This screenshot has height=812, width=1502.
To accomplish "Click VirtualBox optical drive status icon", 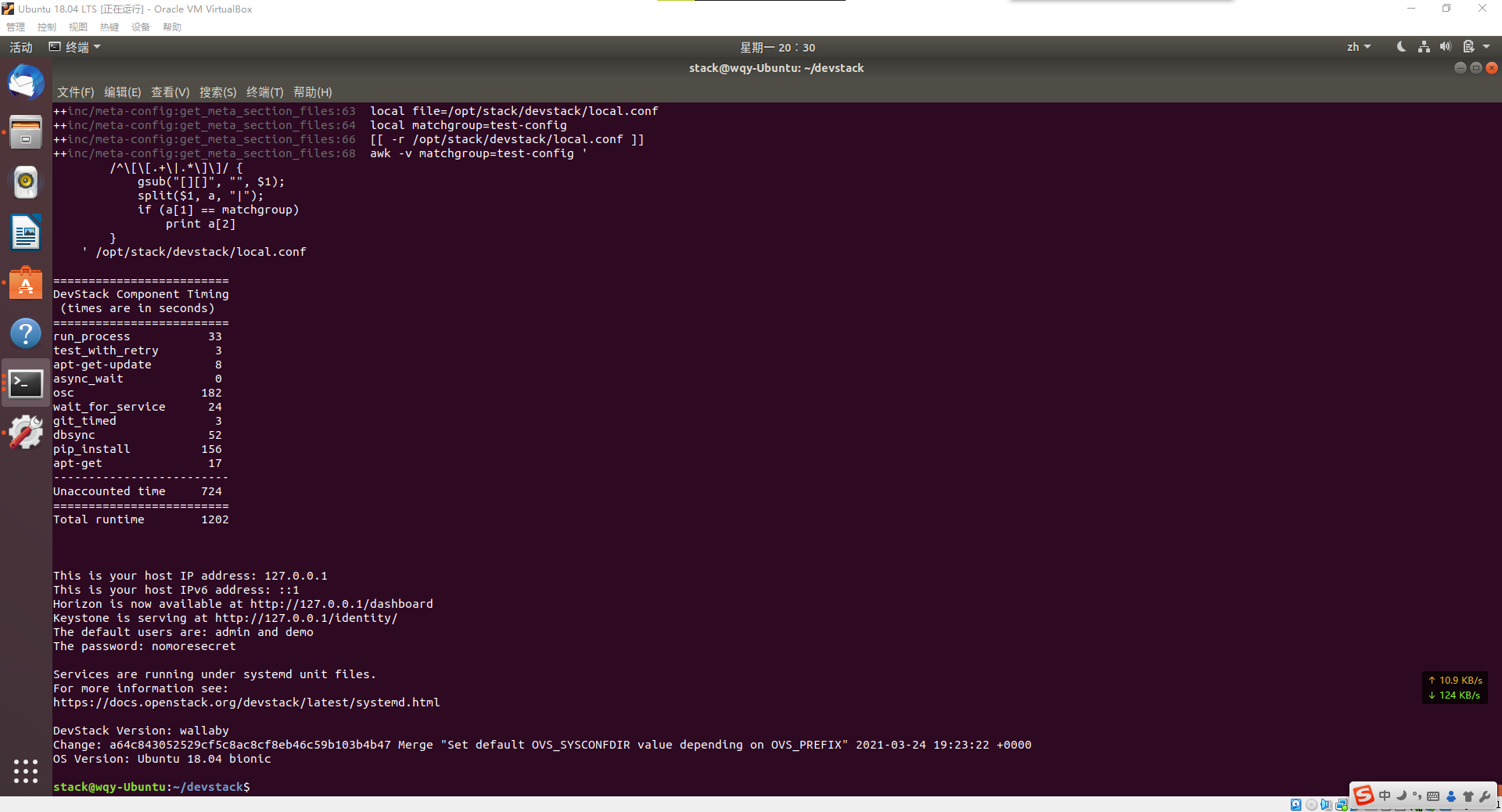I will click(1311, 804).
